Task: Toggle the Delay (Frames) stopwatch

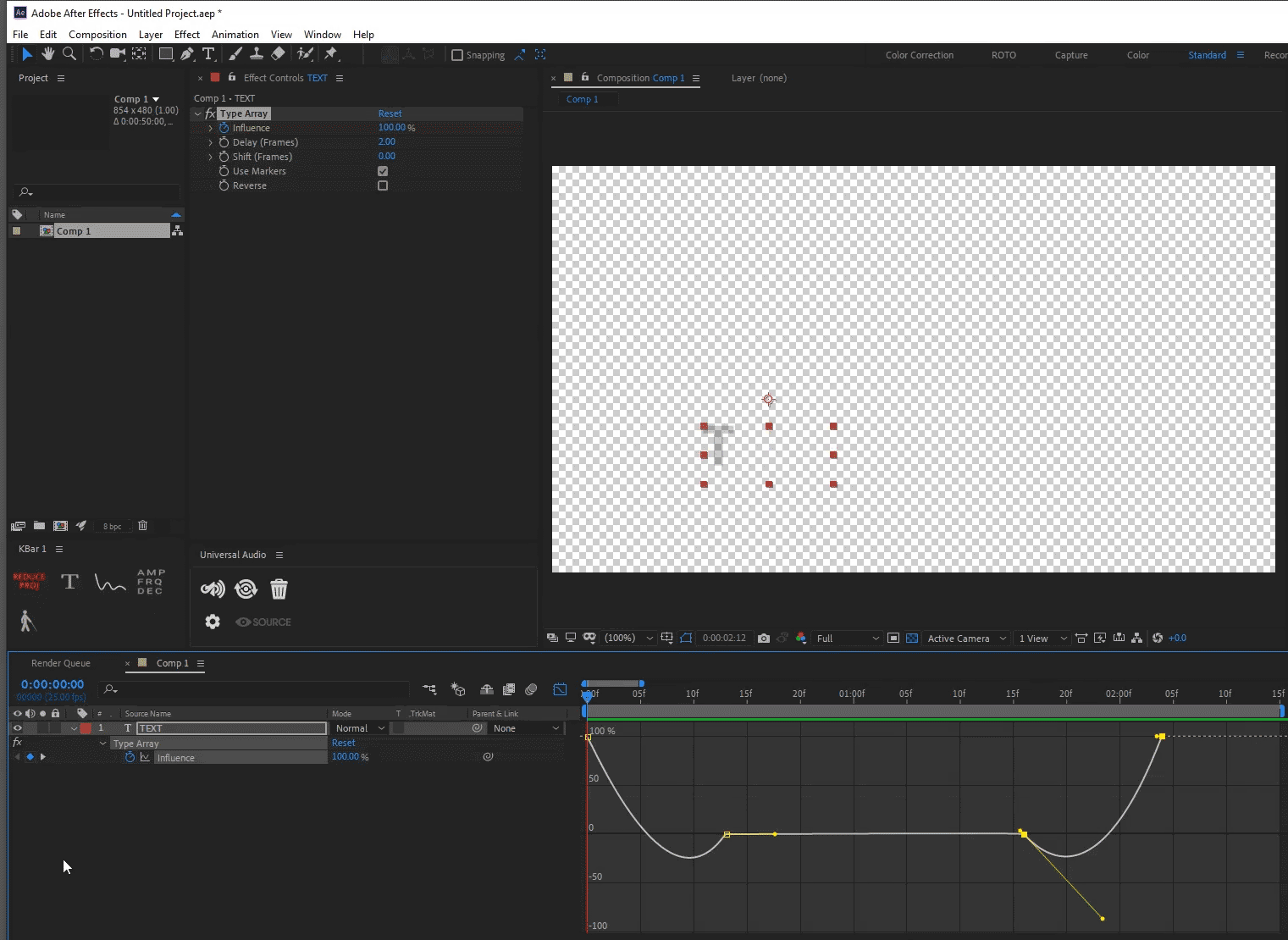Action: (224, 142)
